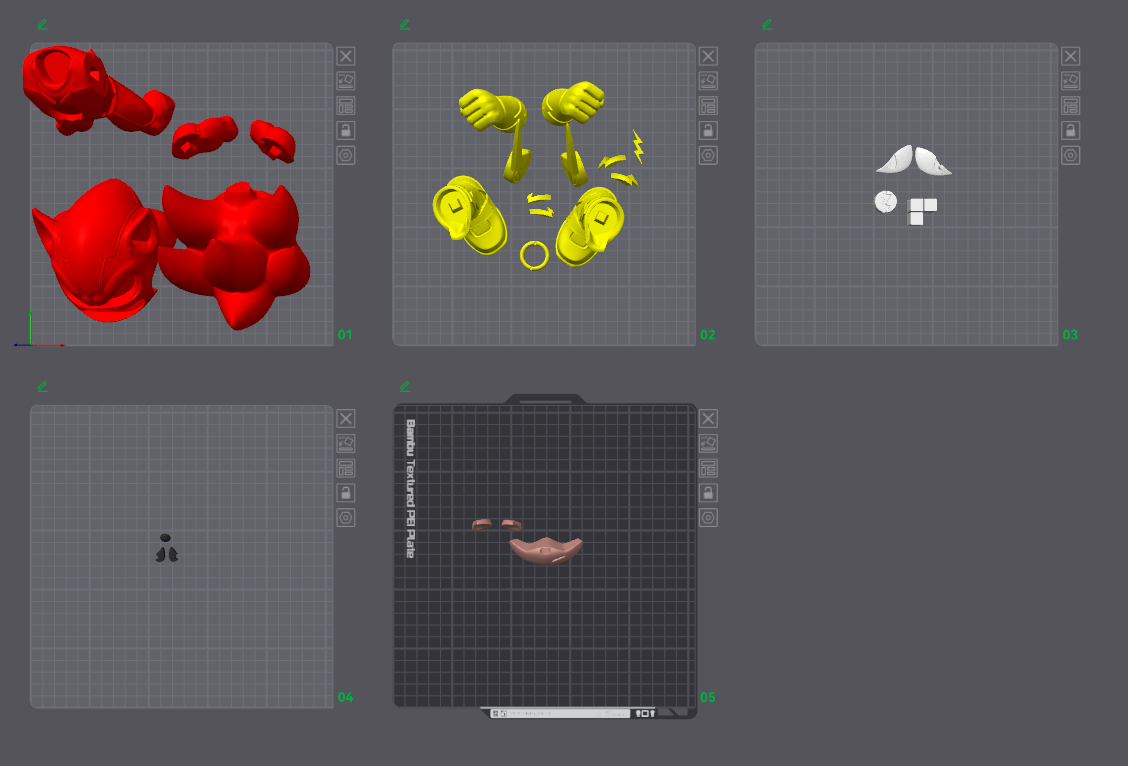Viewport: 1128px width, 766px height.
Task: Edit the name of plate 02
Action: (405, 24)
